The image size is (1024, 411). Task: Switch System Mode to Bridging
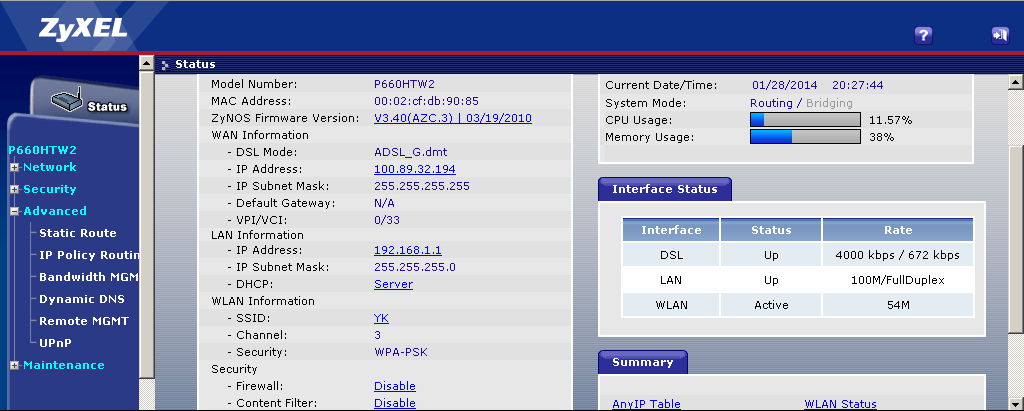[829, 103]
